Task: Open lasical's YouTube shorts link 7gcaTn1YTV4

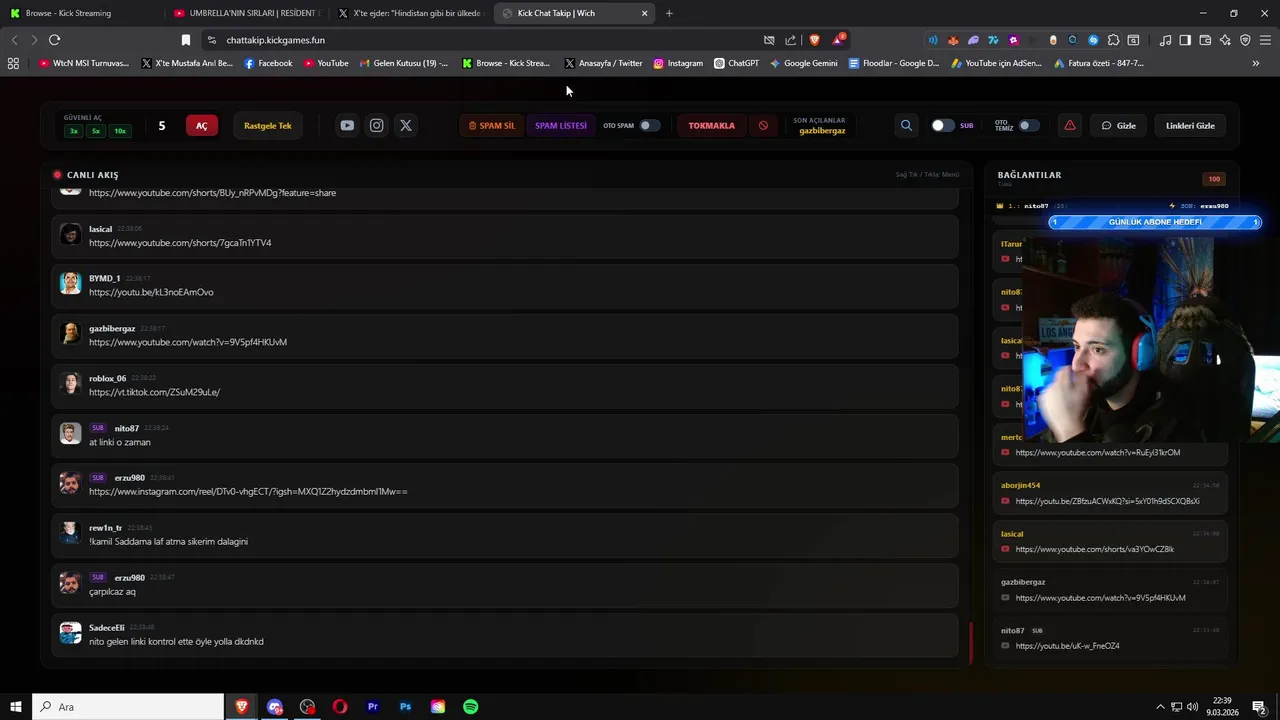Action: 180,243
